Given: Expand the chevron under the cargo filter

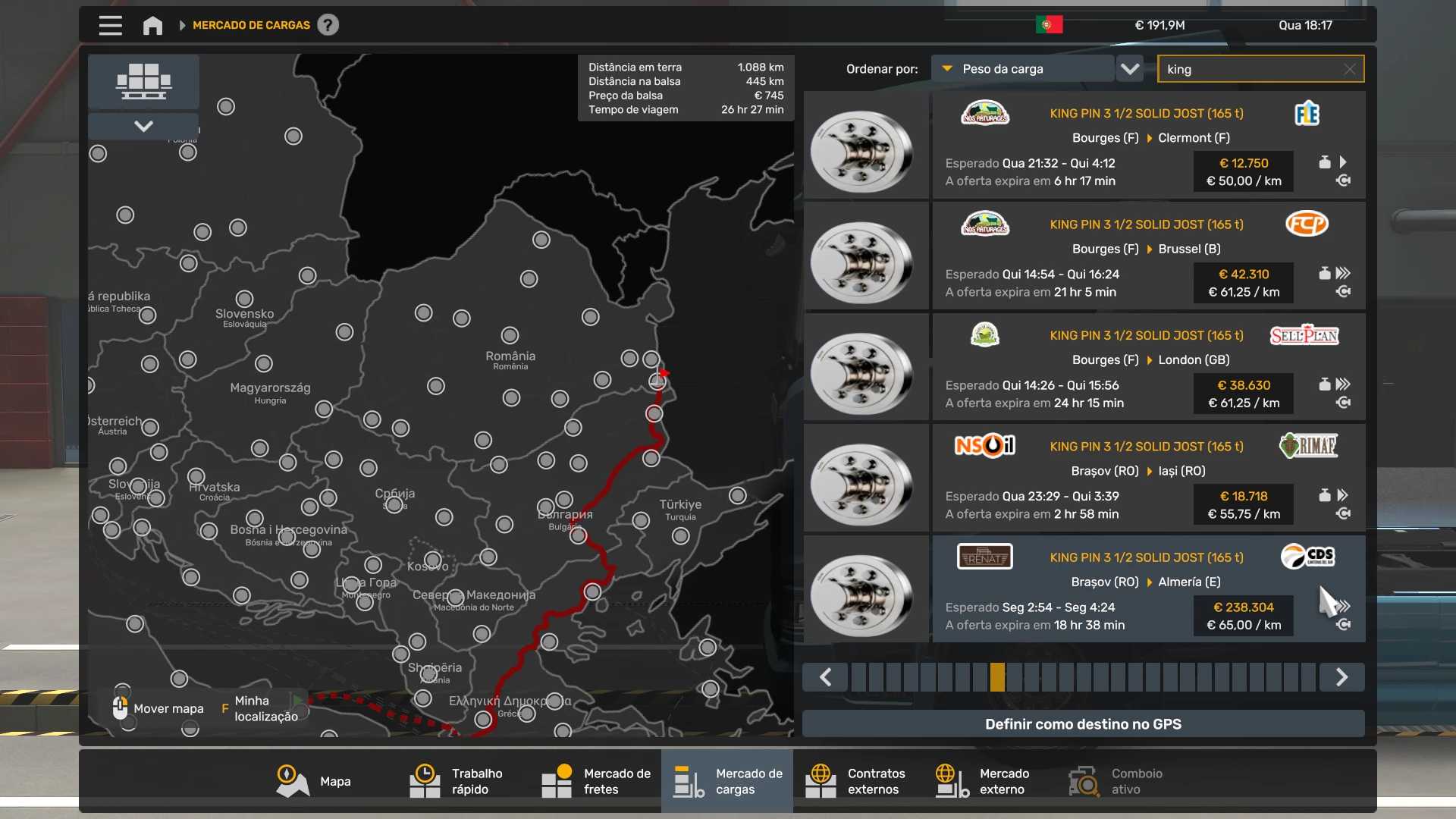Looking at the screenshot, I should pos(143,126).
